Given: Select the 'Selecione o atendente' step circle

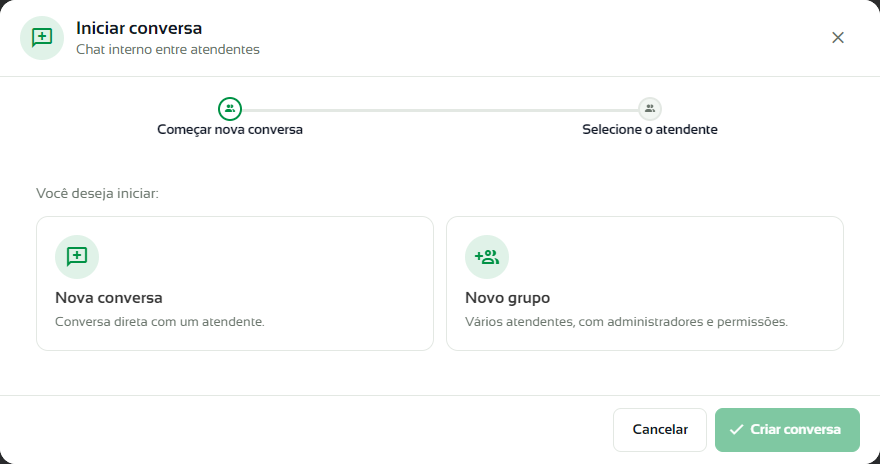Looking at the screenshot, I should (650, 109).
